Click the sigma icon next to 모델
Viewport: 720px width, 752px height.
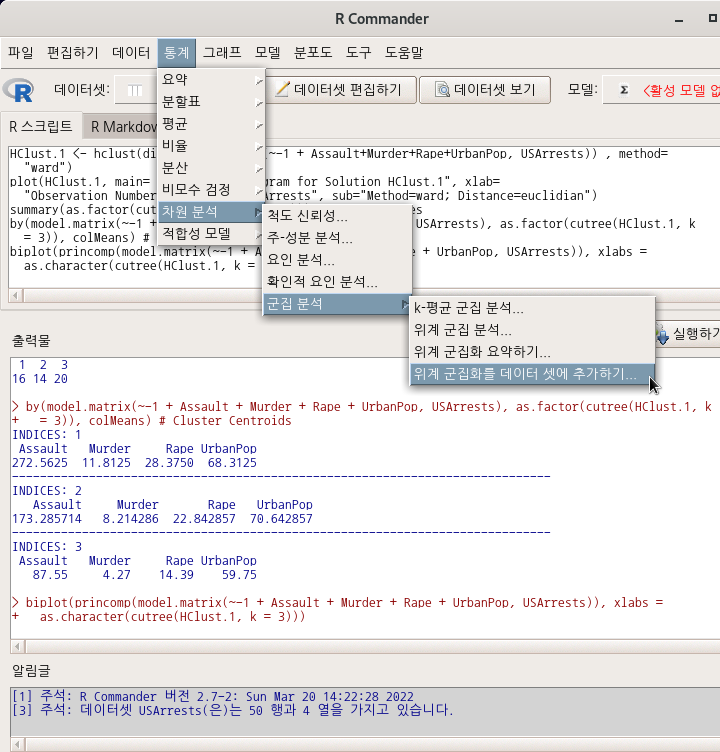tap(624, 90)
